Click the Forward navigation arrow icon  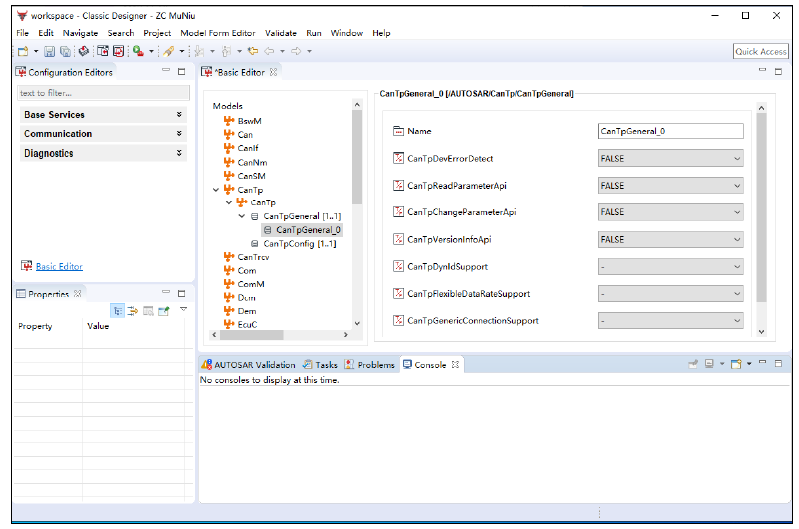tap(296, 51)
